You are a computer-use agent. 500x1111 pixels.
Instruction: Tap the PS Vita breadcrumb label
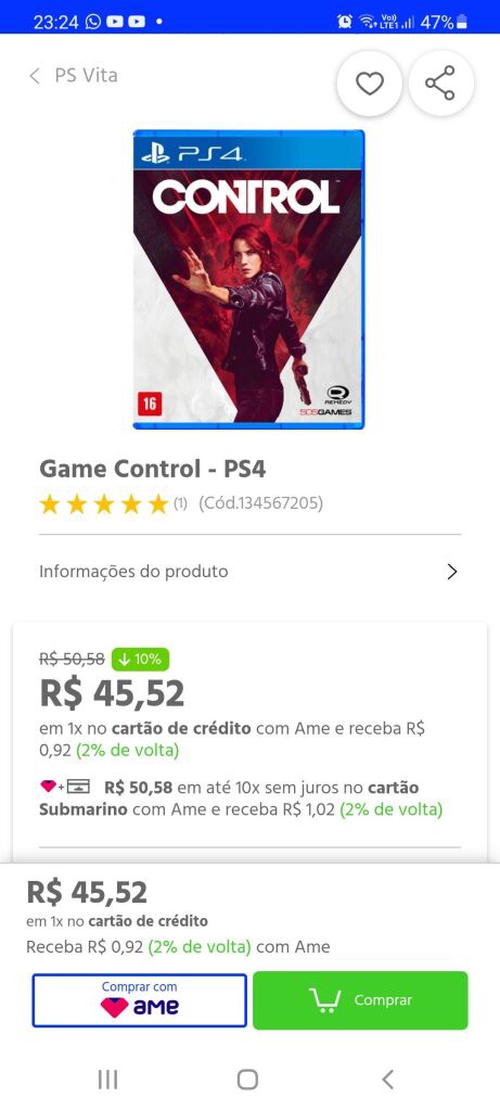point(86,76)
